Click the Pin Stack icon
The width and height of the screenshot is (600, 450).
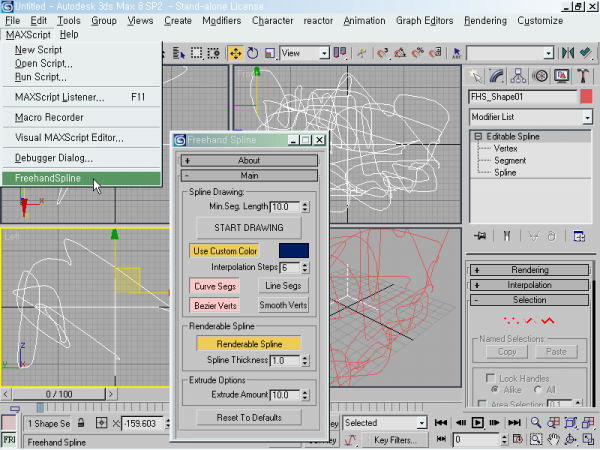480,236
